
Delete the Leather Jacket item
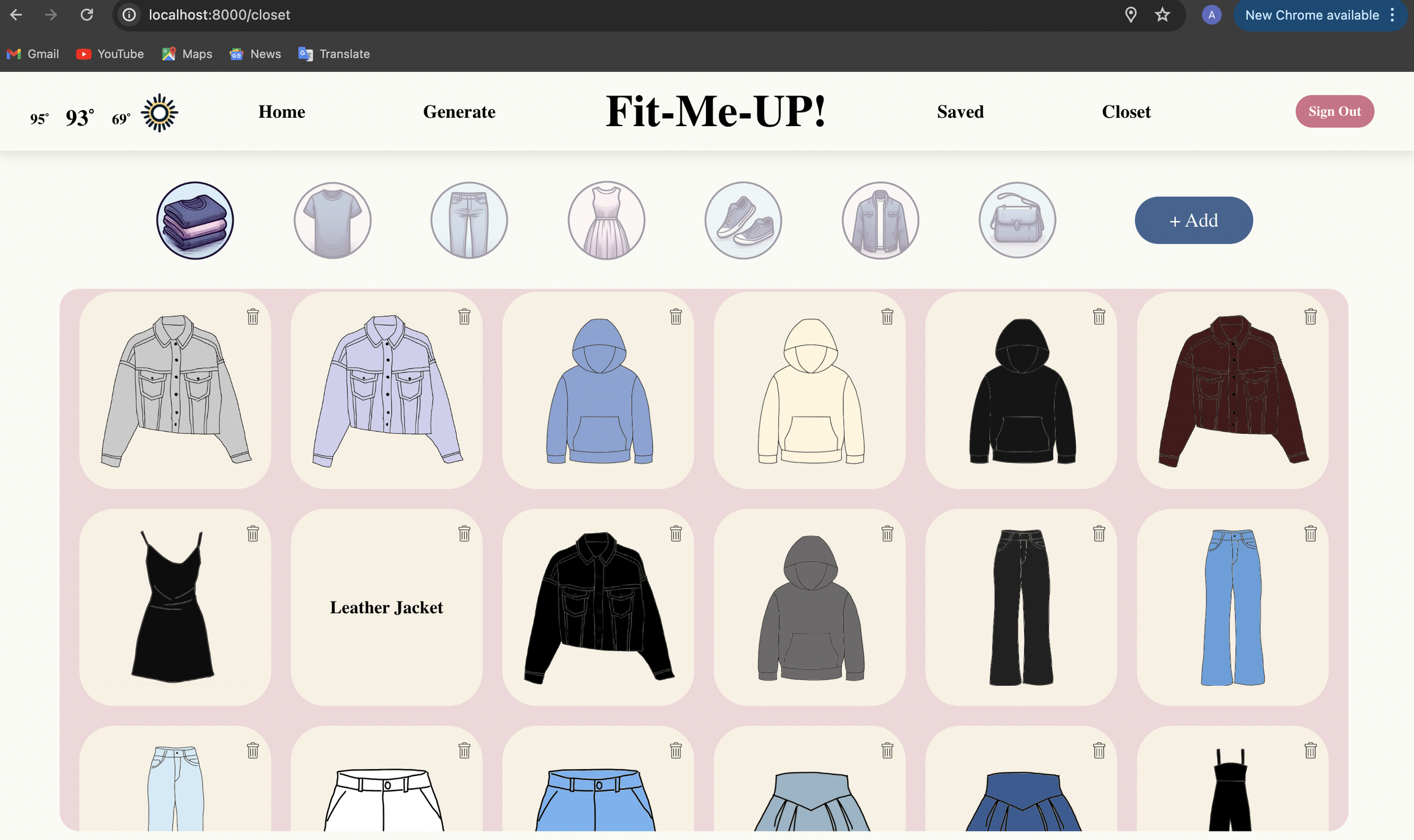click(464, 533)
